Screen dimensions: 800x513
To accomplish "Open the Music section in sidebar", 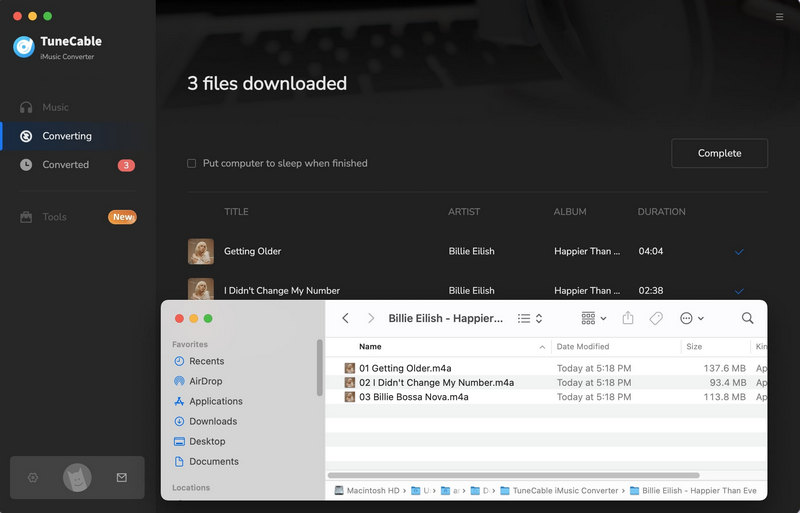I will [55, 107].
